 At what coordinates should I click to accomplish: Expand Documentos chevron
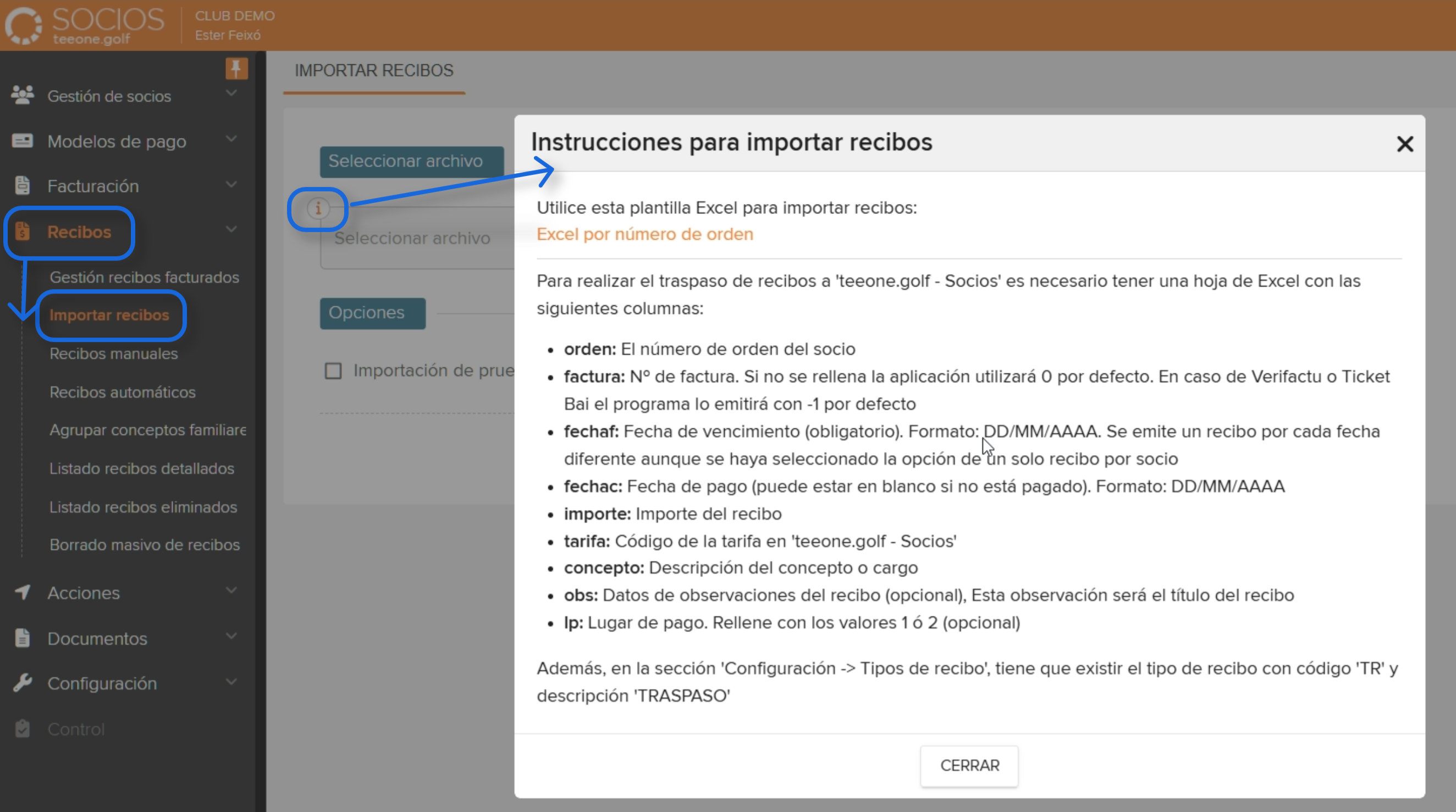click(231, 636)
